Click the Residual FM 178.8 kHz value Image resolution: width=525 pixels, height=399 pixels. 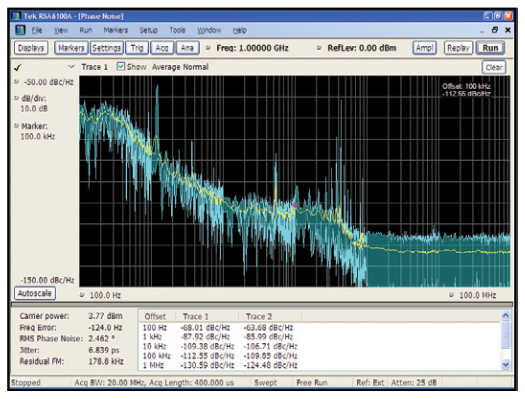(106, 362)
